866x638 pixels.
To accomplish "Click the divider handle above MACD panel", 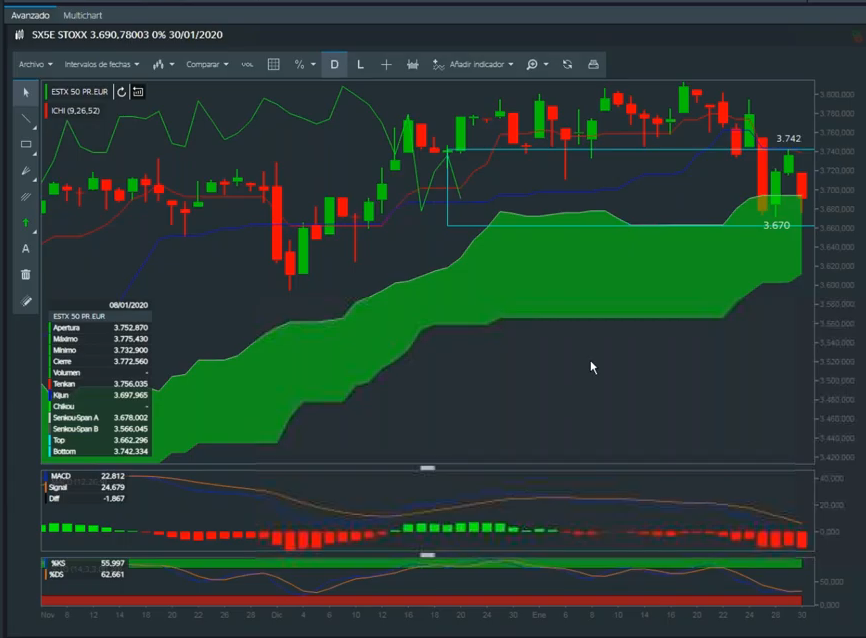I will [x=427, y=468].
